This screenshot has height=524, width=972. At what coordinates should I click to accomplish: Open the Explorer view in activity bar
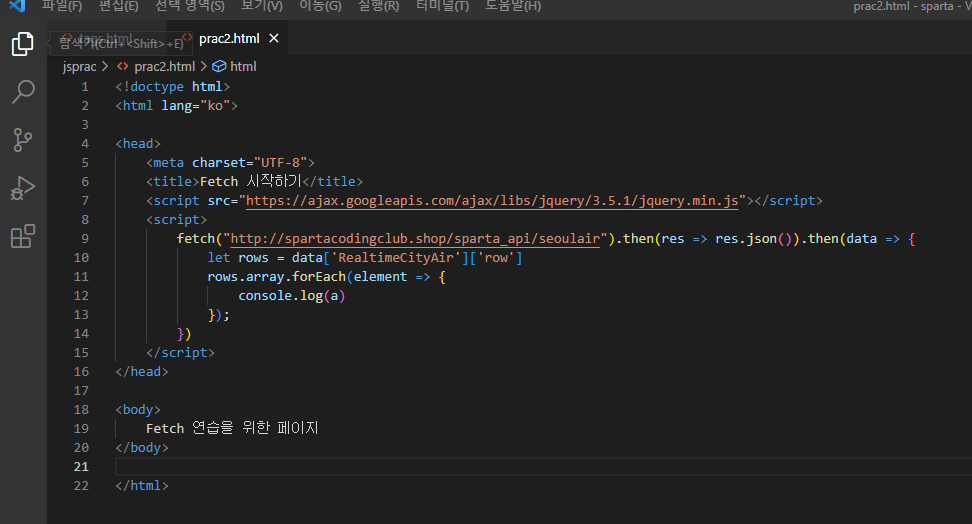(23, 44)
